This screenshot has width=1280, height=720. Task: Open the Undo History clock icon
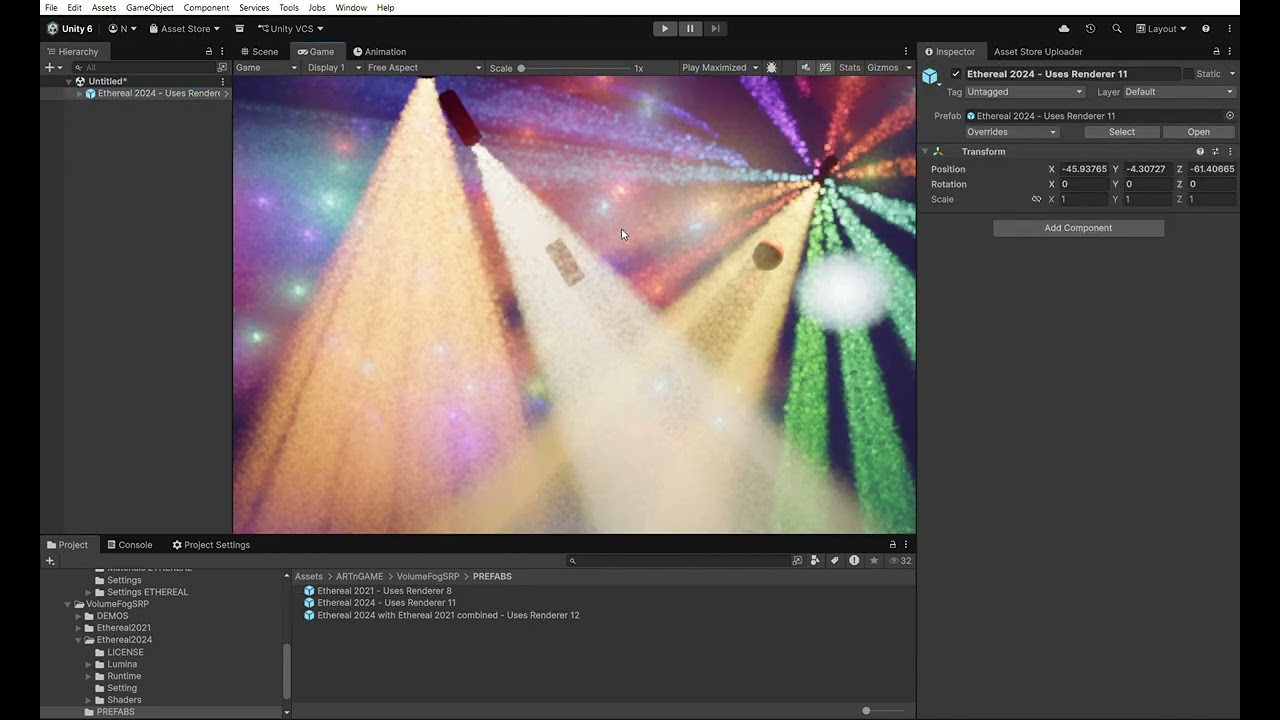(x=1090, y=29)
